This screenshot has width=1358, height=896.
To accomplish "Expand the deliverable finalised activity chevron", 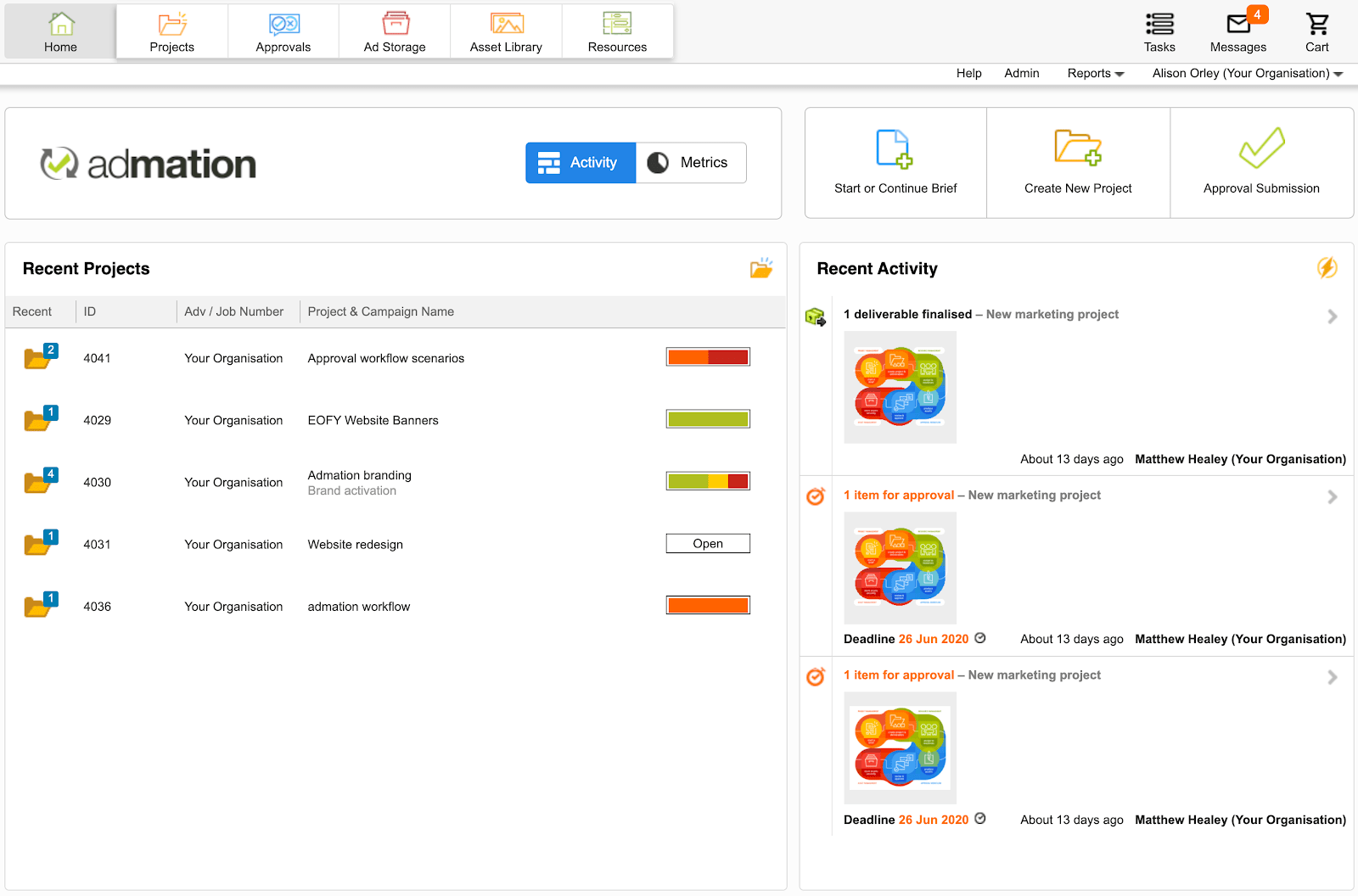I will click(x=1331, y=316).
